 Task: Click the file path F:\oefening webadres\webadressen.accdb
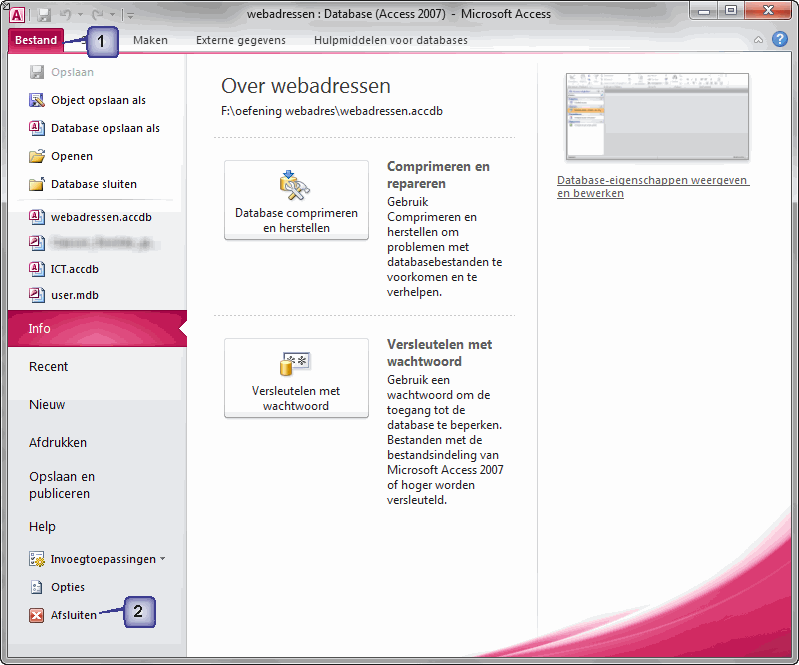pyautogui.click(x=332, y=111)
